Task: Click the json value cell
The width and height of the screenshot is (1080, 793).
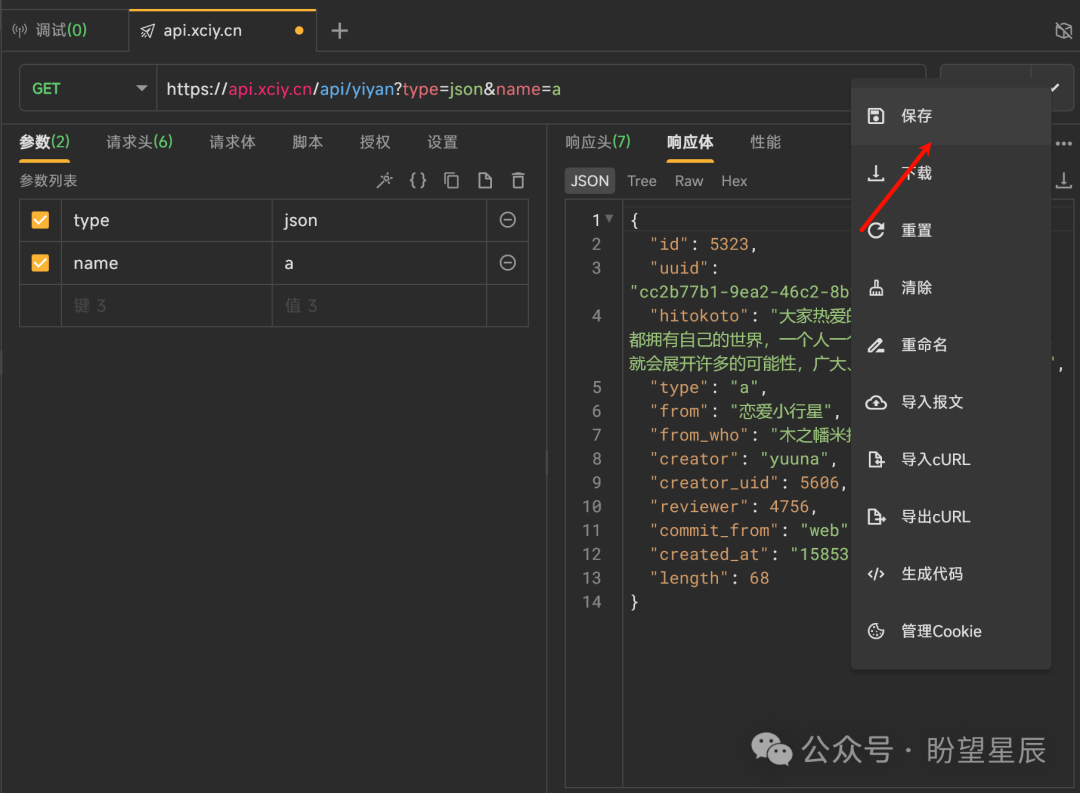Action: coord(380,220)
